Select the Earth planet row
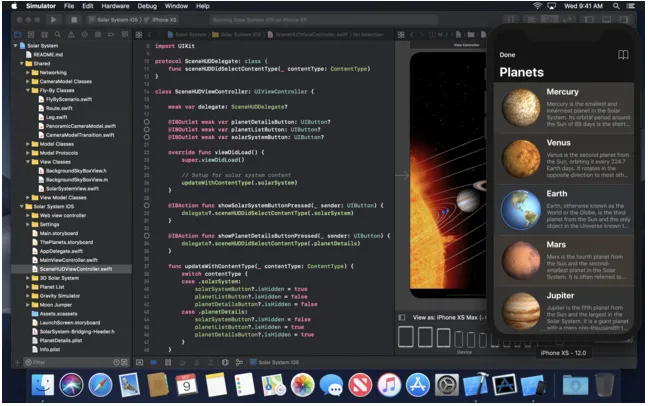 [x=564, y=210]
